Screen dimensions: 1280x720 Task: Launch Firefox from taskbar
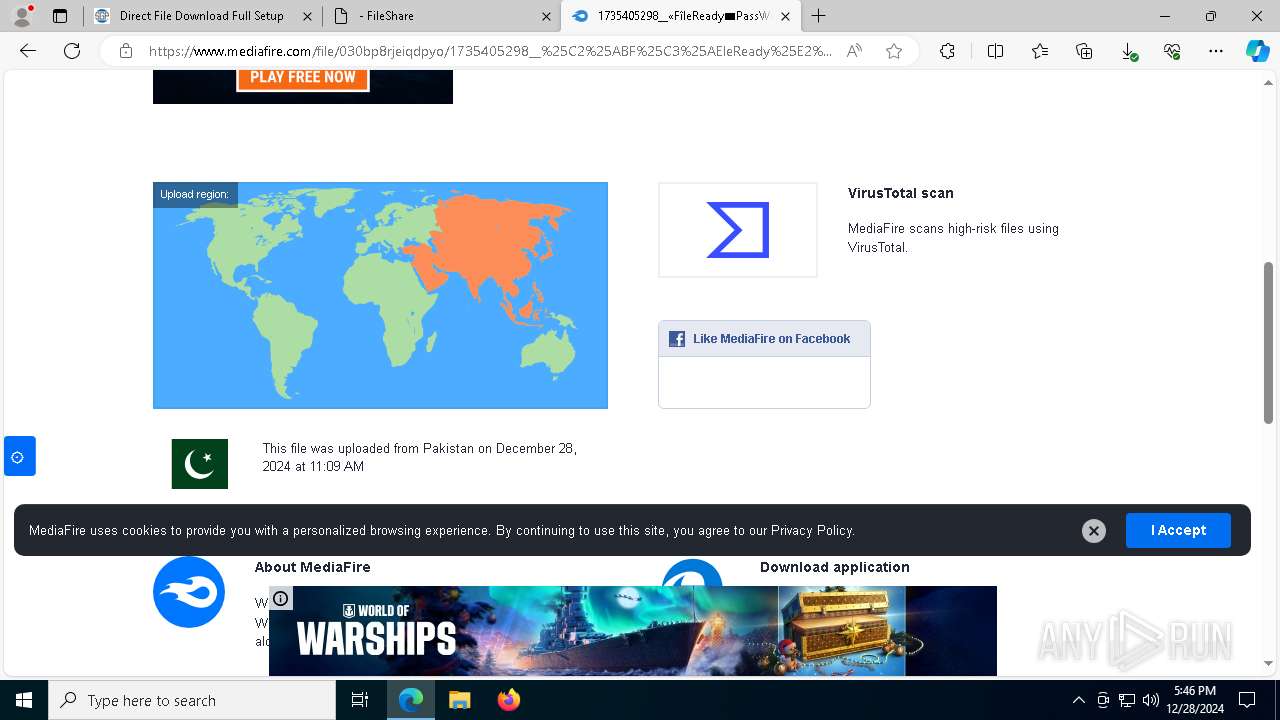(508, 700)
